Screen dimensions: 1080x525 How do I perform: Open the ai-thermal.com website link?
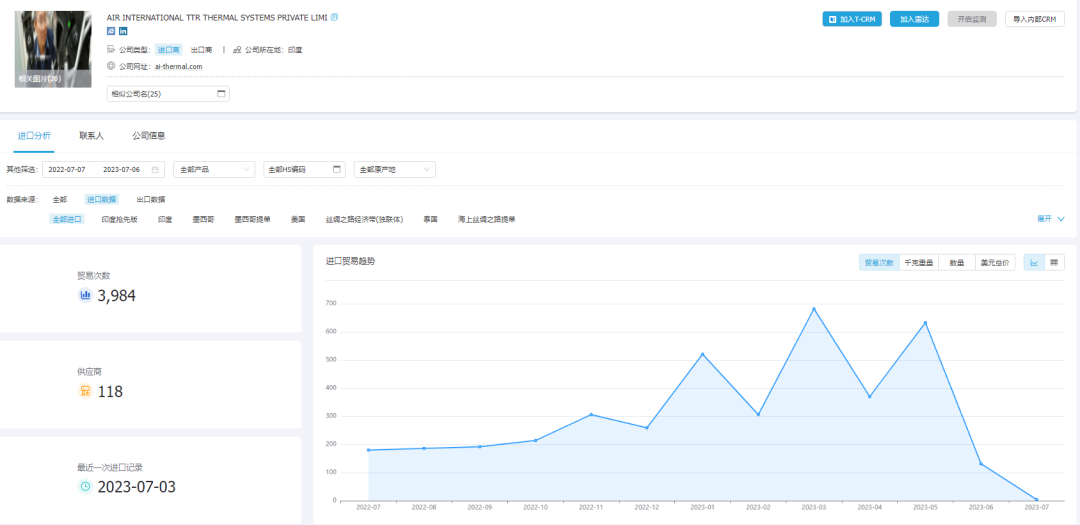coord(179,67)
